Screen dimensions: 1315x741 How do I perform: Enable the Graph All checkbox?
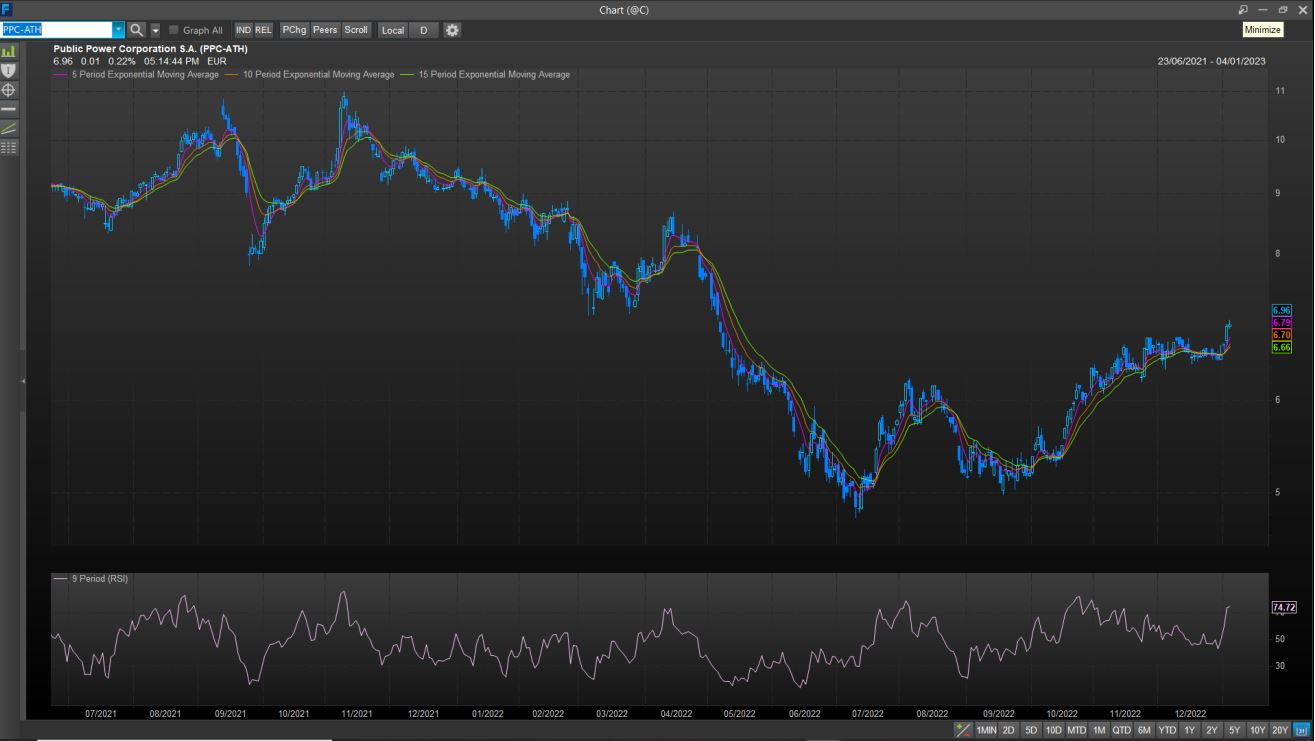click(174, 30)
